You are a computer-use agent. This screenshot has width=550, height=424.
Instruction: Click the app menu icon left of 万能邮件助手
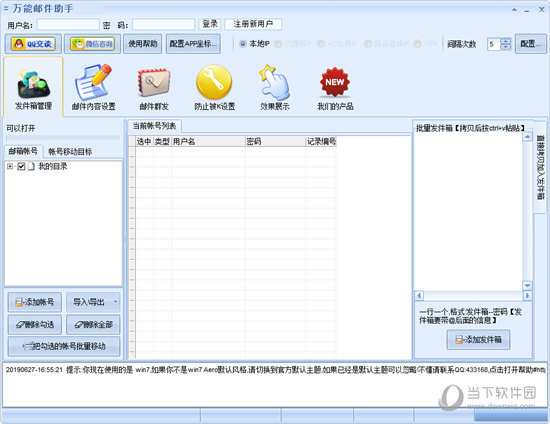coord(6,8)
